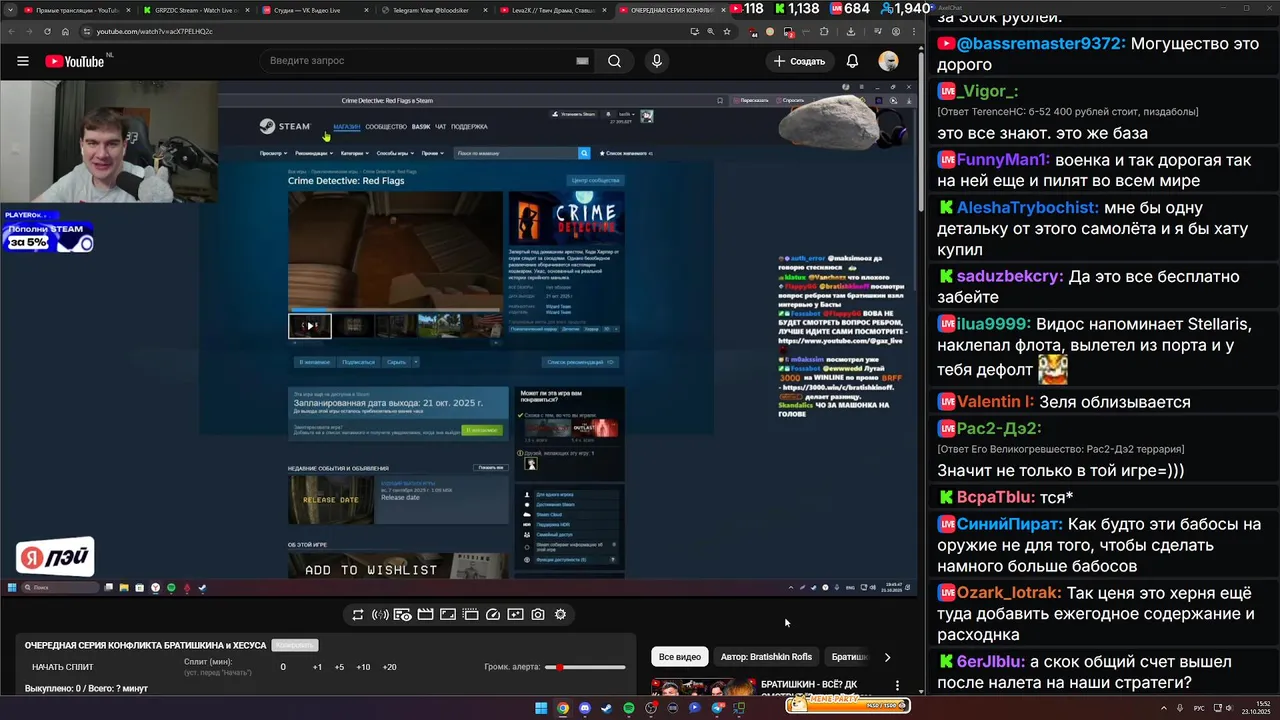Open Создать create menu

click(799, 61)
